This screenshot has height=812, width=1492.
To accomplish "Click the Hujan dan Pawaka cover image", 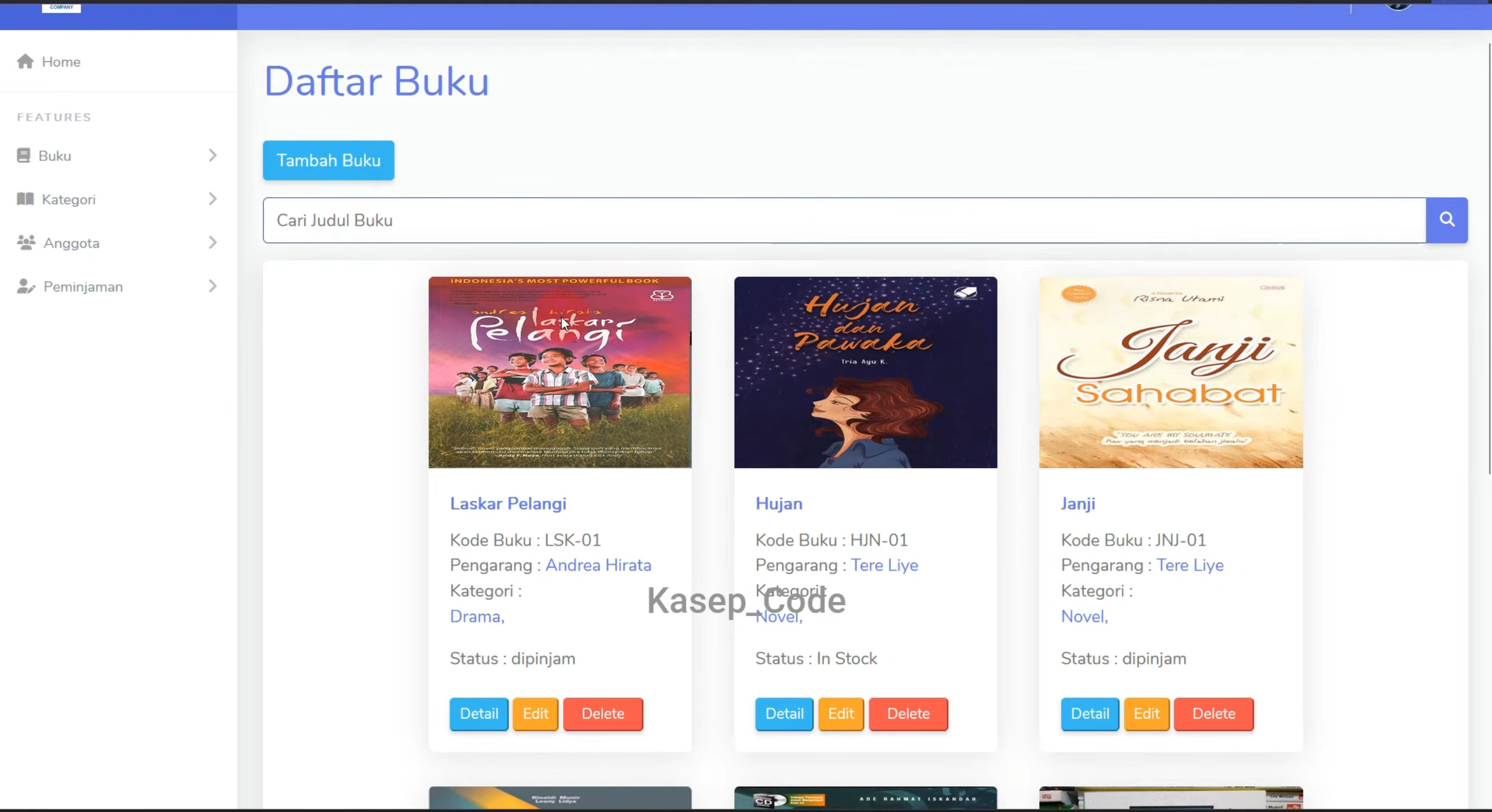I will (865, 372).
